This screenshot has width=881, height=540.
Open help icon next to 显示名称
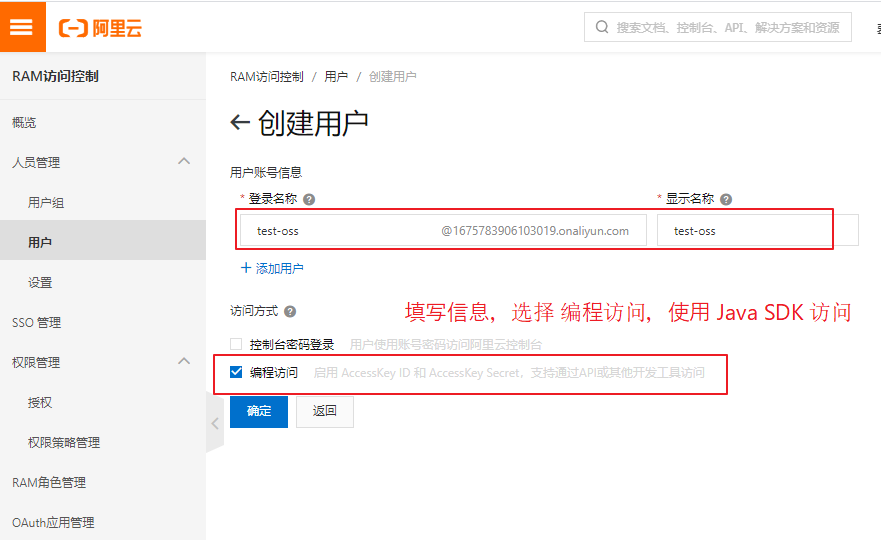pos(726,199)
